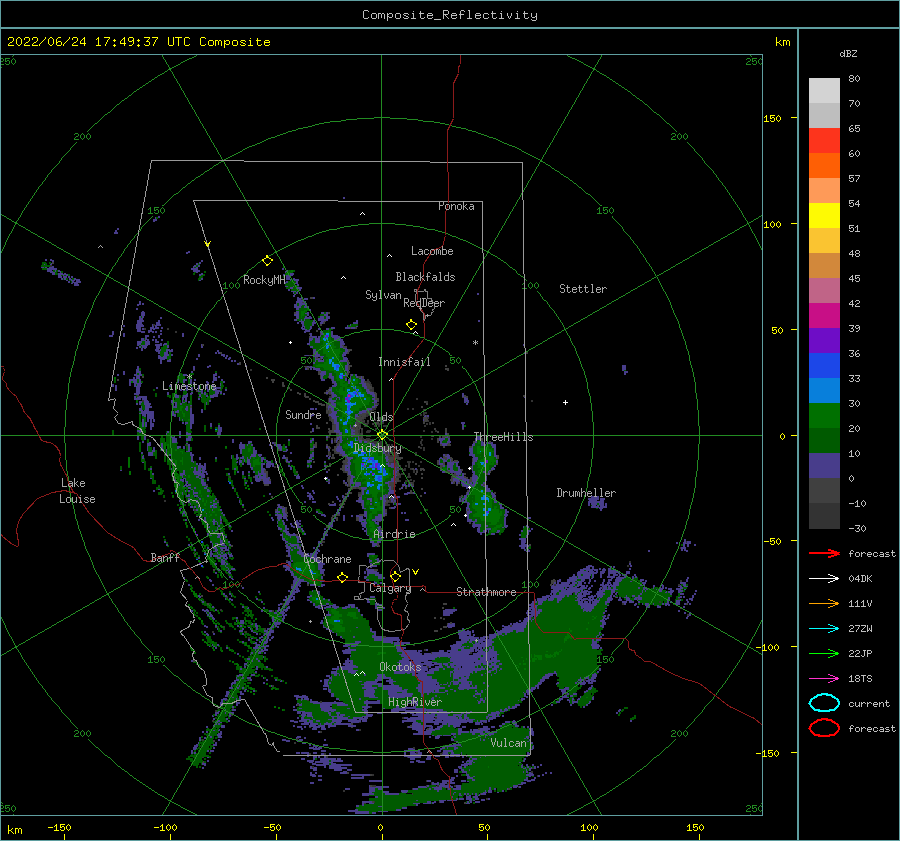Click the Stettler city label

coord(583,289)
